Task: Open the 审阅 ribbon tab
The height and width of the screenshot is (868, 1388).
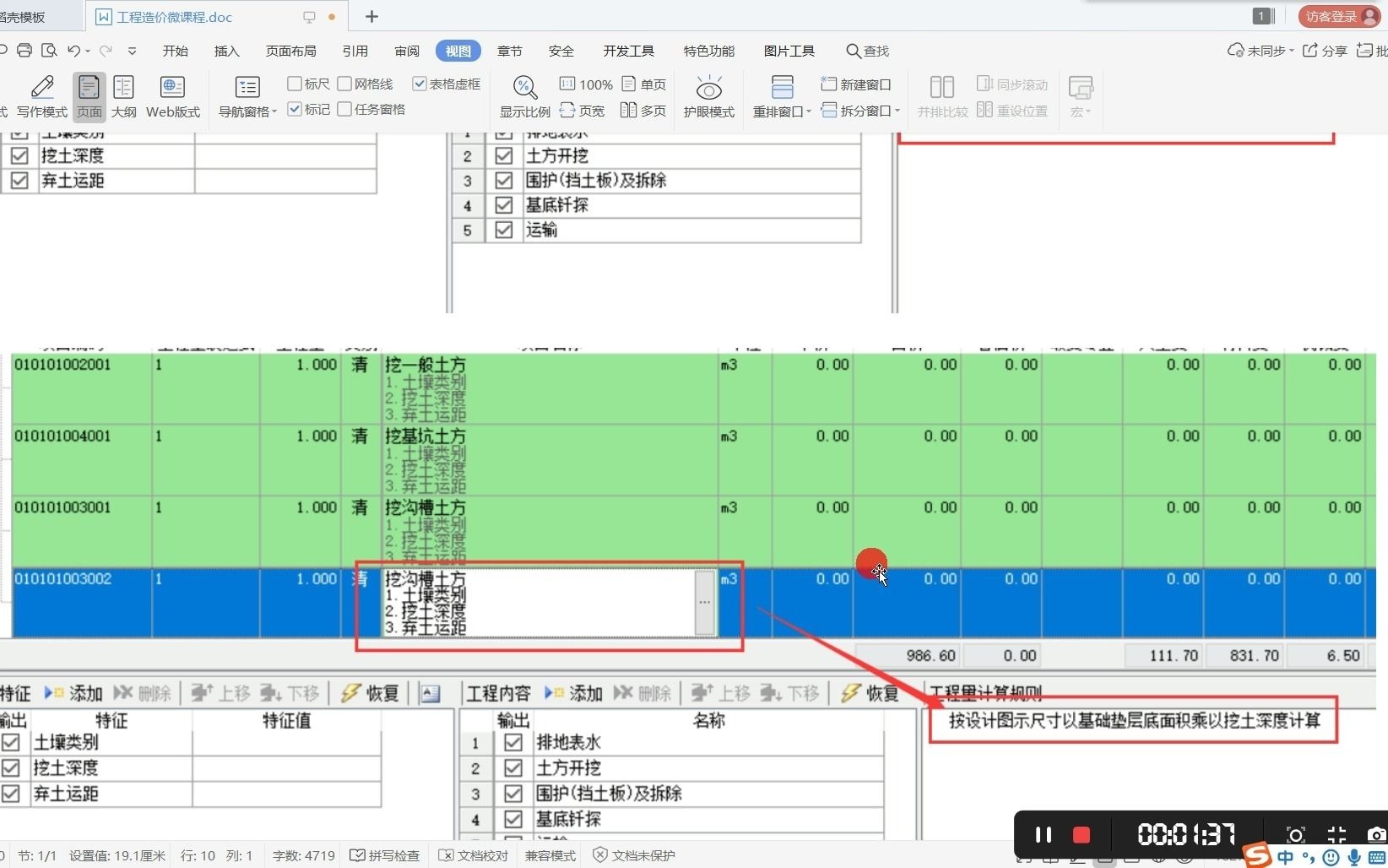Action: click(406, 51)
